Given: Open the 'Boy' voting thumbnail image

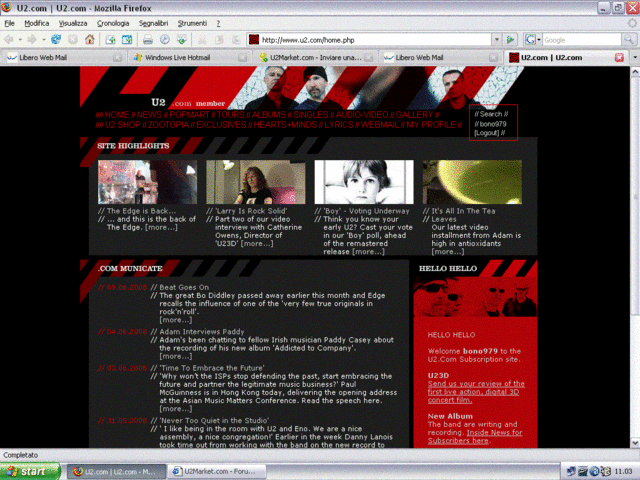Looking at the screenshot, I should tap(364, 182).
